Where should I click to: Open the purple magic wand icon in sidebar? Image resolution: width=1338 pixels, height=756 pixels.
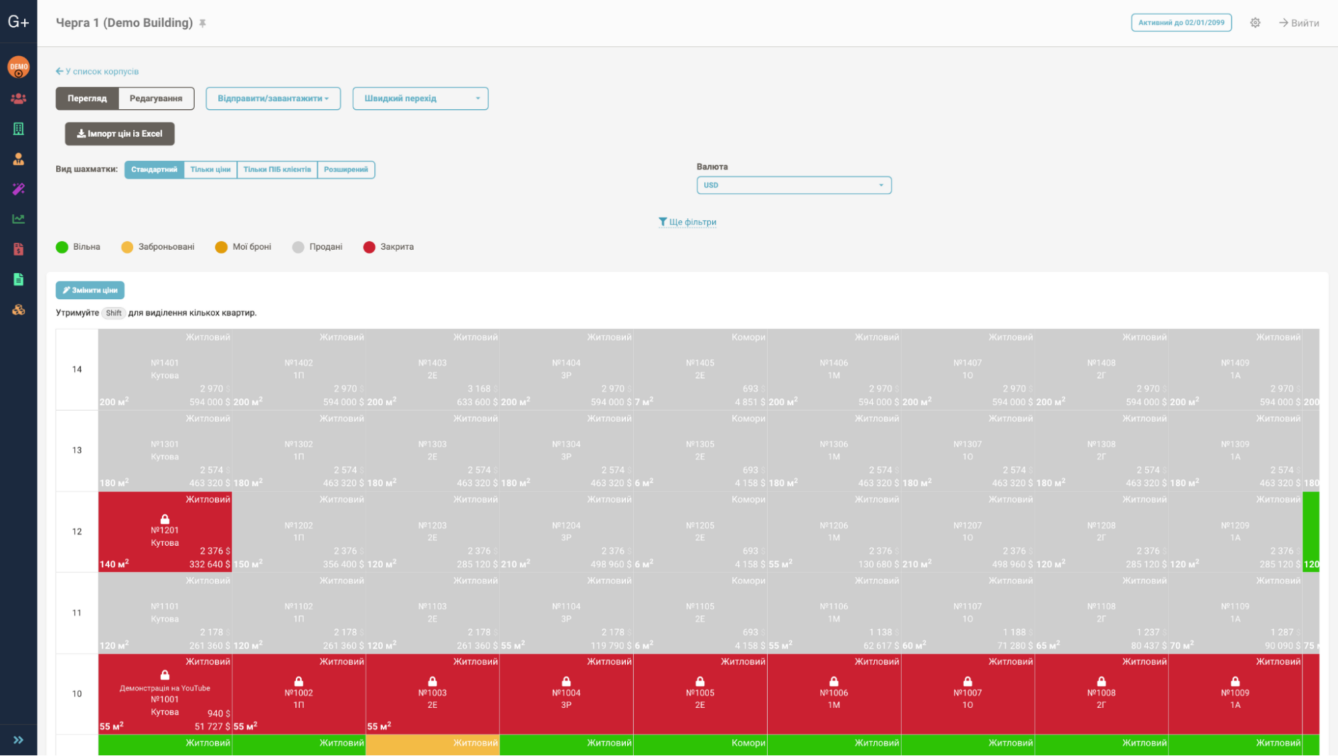tap(18, 189)
